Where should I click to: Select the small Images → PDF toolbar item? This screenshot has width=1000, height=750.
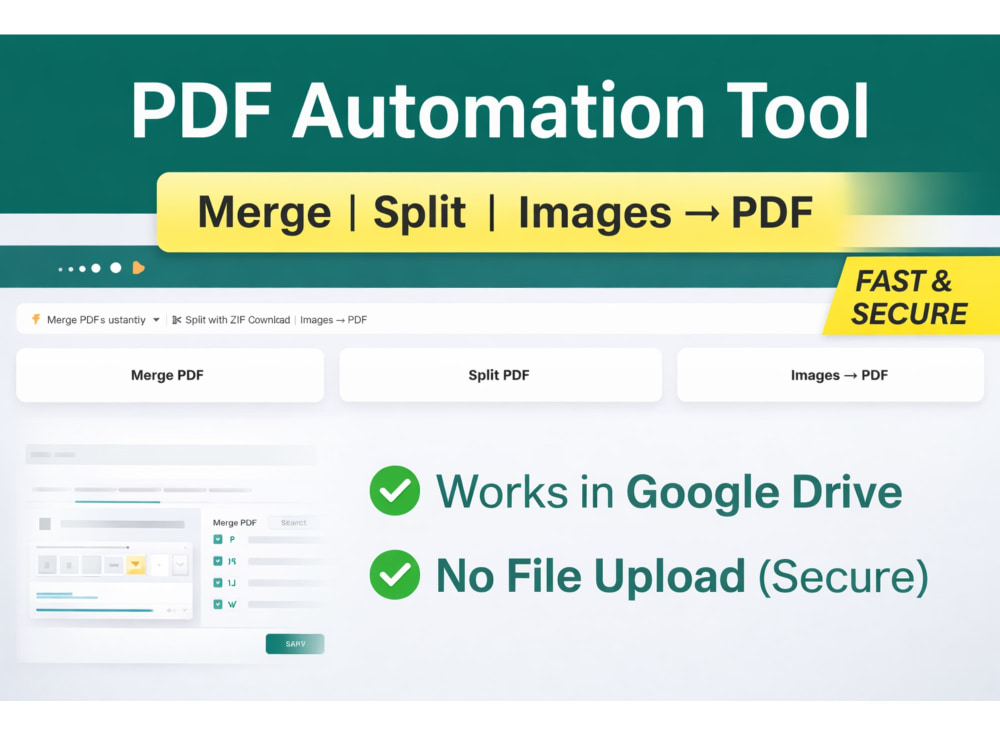point(334,320)
